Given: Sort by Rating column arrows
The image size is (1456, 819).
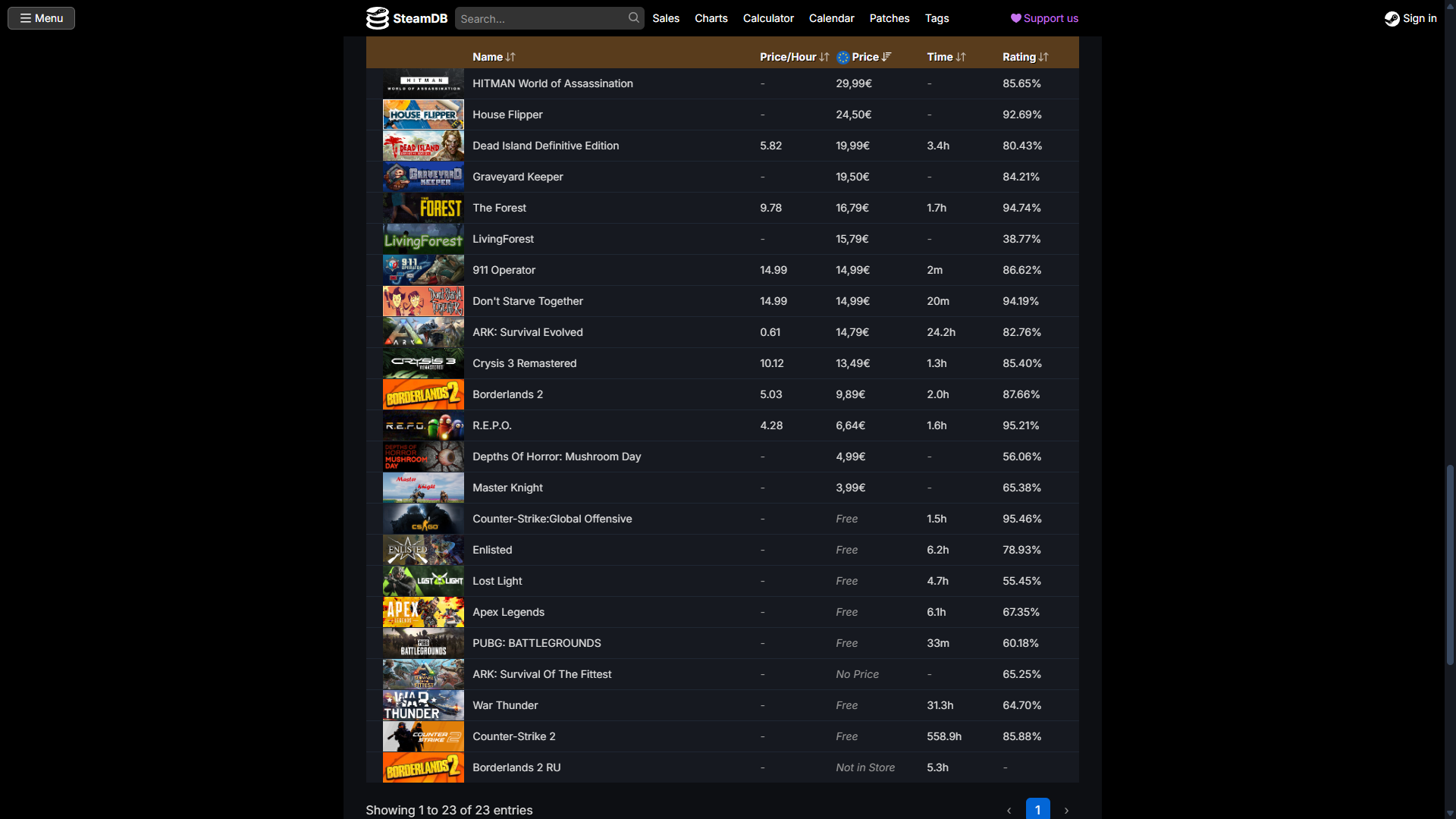Looking at the screenshot, I should 1043,57.
